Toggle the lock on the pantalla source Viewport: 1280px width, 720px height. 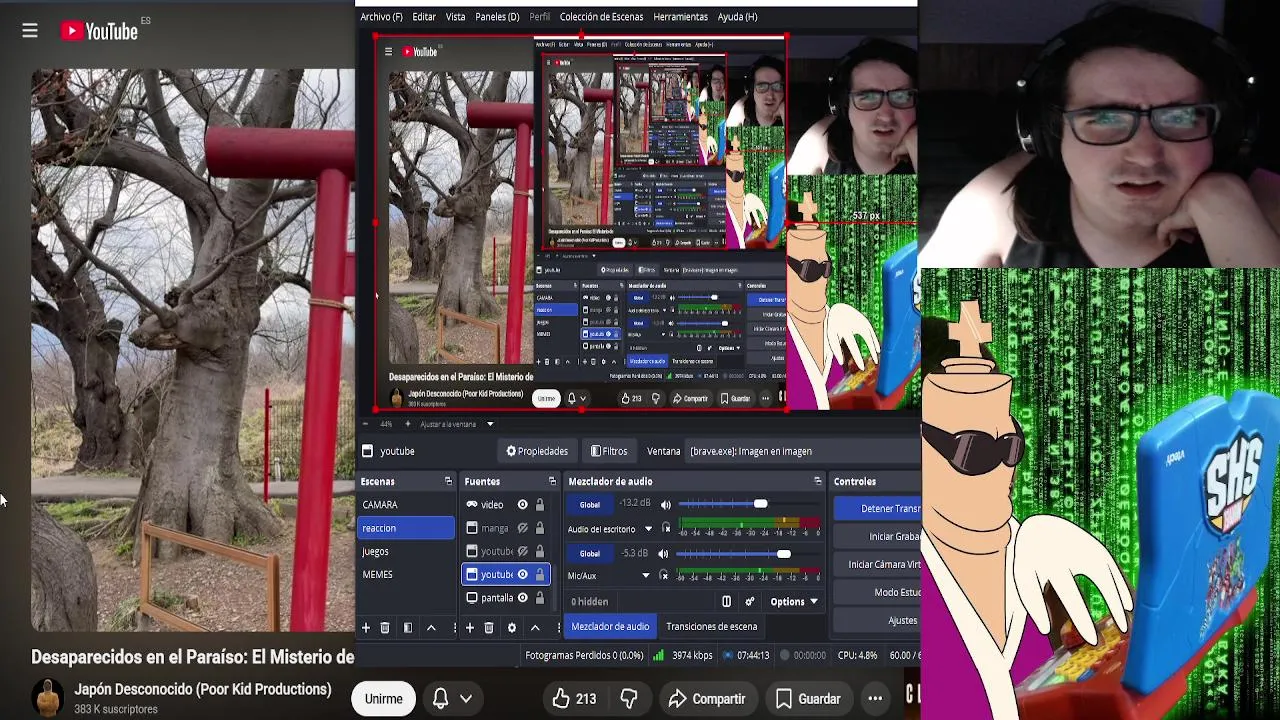(x=540, y=598)
